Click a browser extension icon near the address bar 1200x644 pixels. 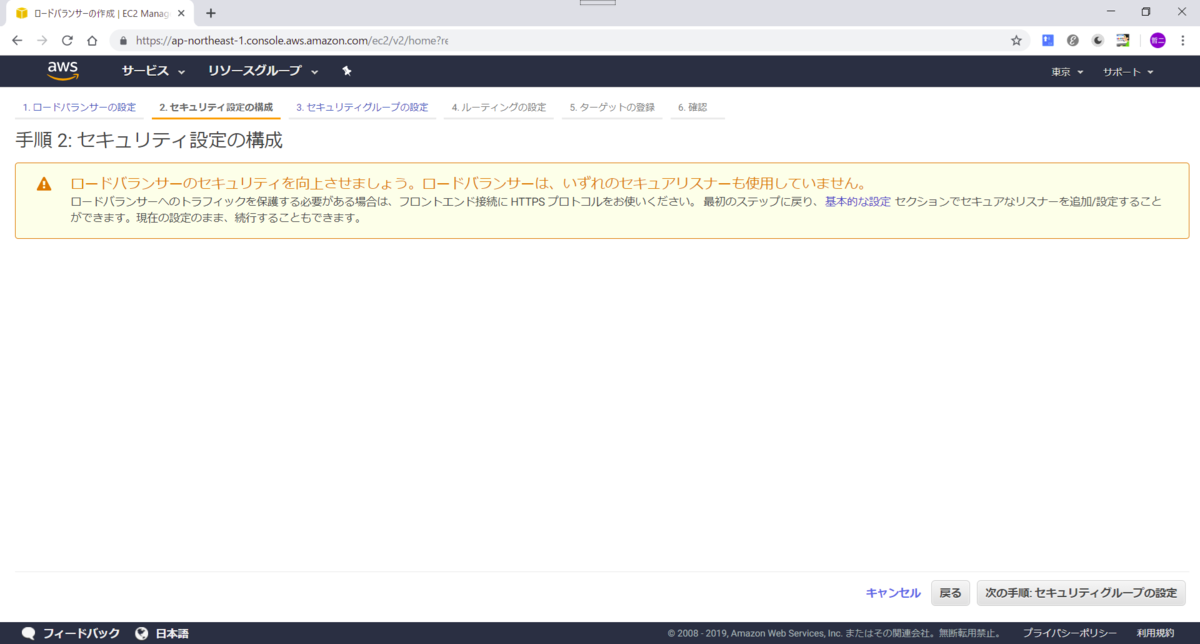1049,40
